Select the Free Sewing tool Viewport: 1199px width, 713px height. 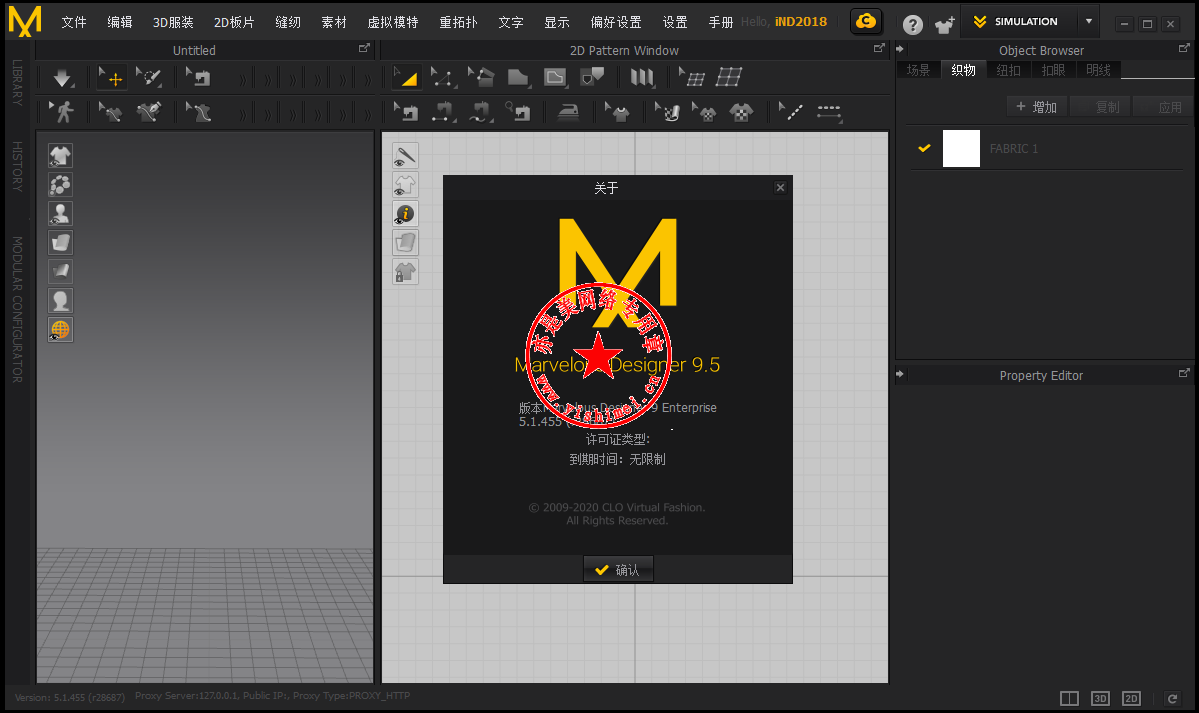479,112
